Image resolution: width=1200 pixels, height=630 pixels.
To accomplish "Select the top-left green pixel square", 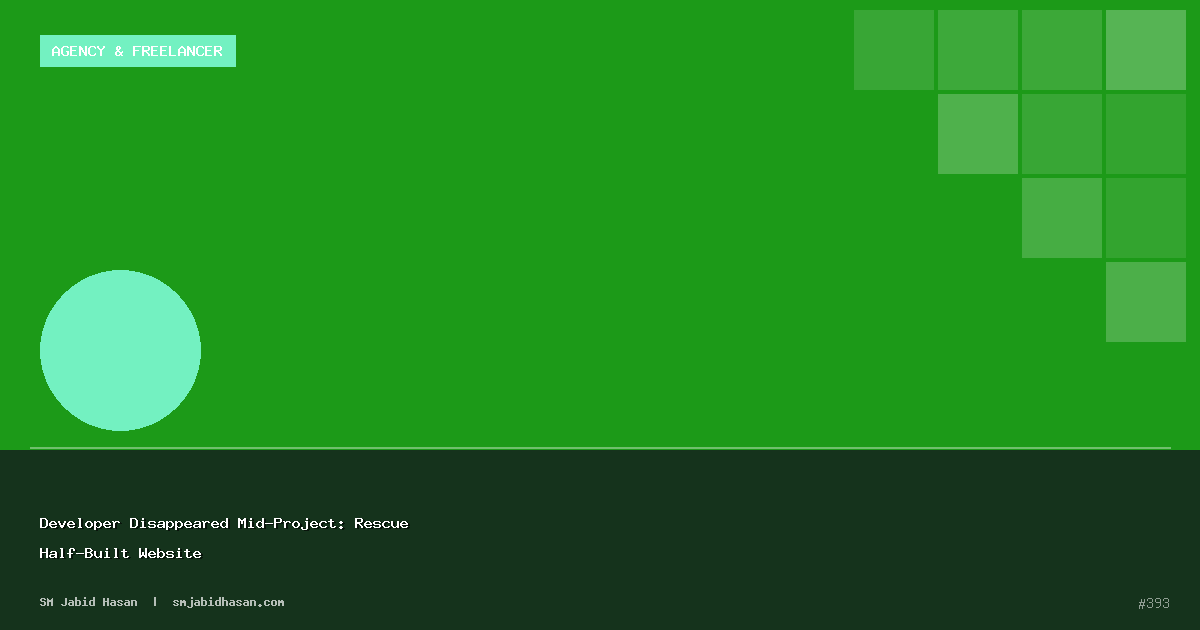I will 894,50.
